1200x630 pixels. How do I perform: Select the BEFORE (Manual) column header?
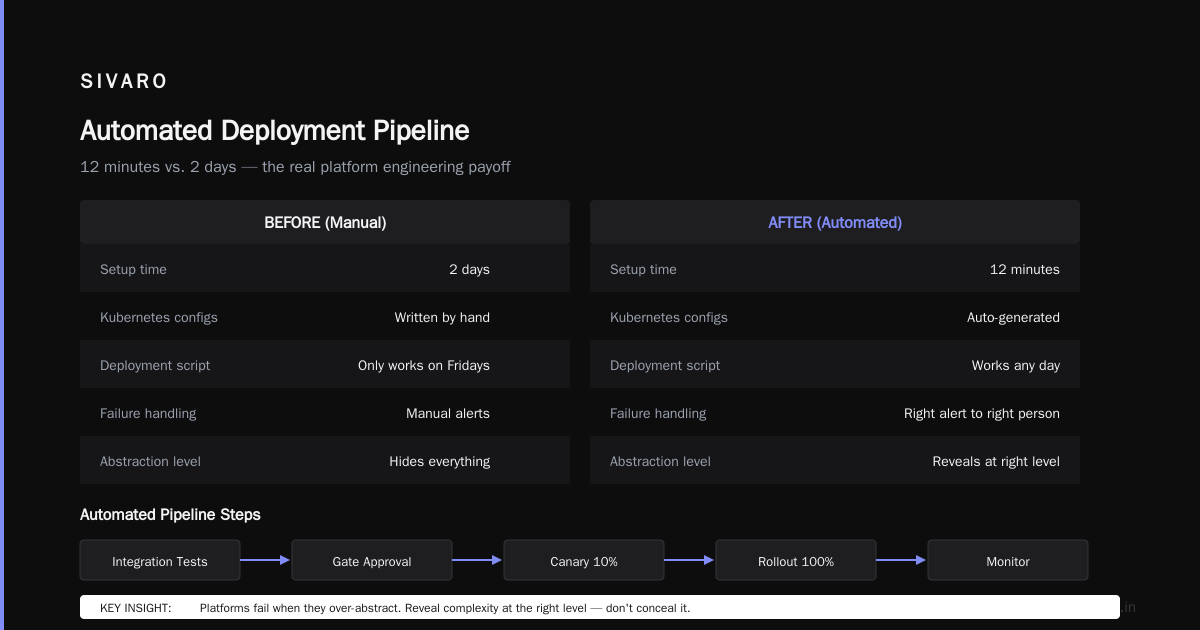(x=325, y=222)
